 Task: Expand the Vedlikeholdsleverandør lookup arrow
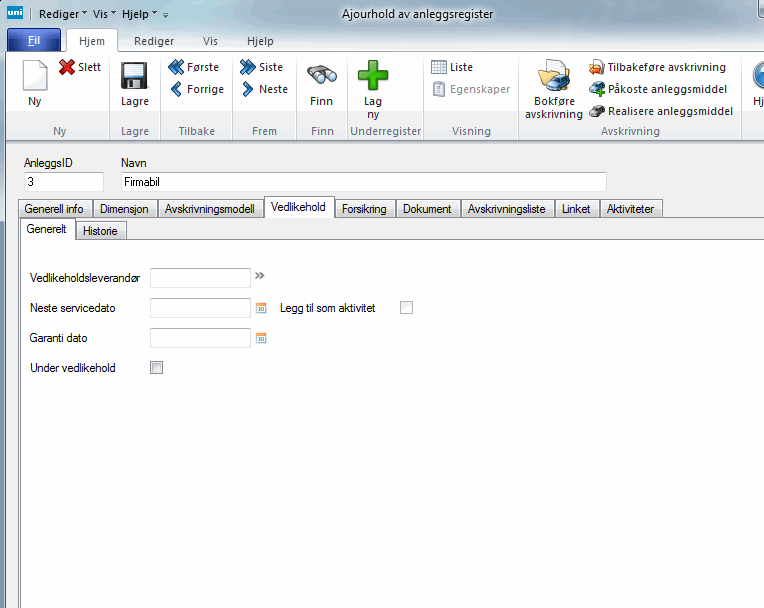point(260,275)
